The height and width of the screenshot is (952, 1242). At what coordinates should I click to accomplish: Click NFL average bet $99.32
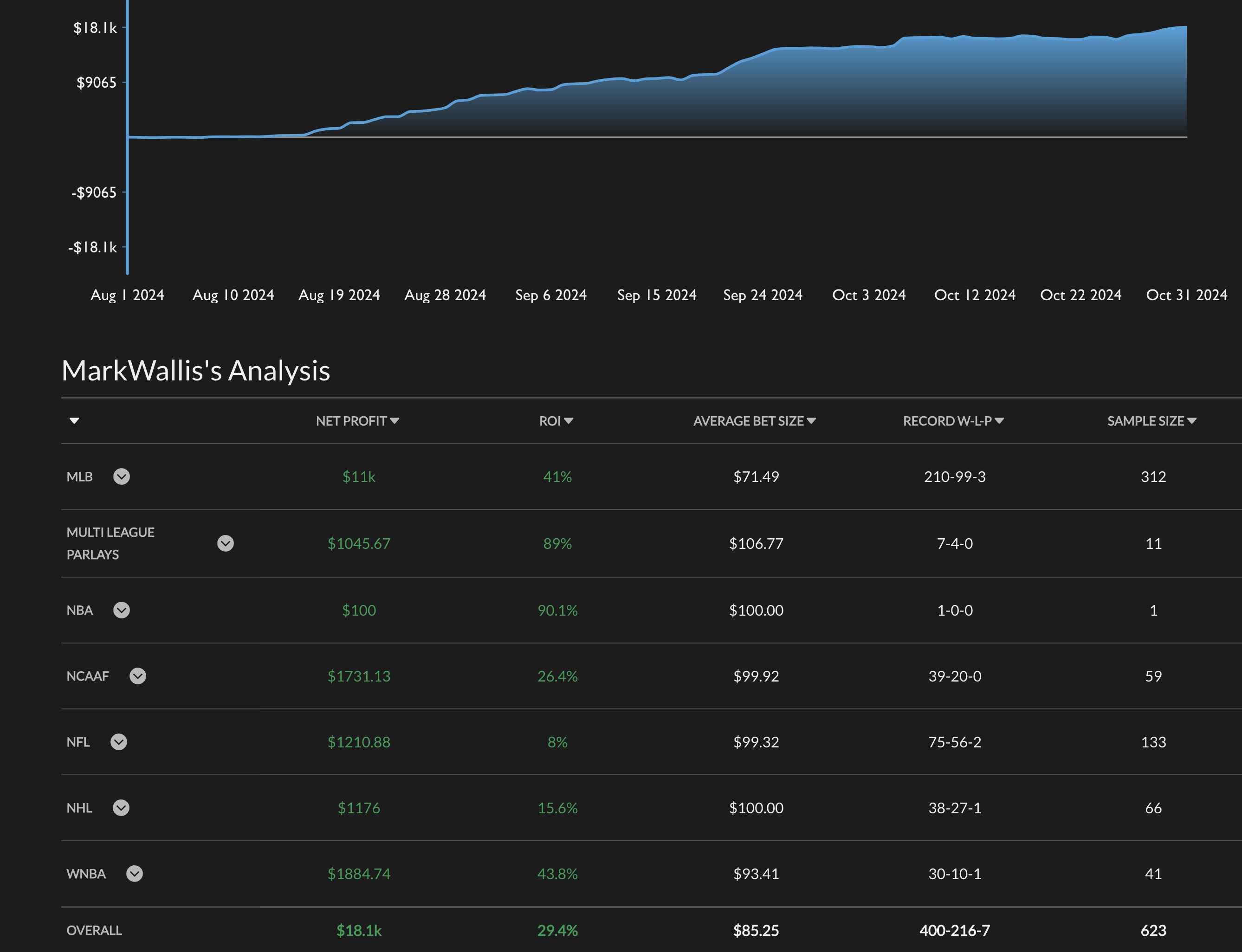pos(756,742)
